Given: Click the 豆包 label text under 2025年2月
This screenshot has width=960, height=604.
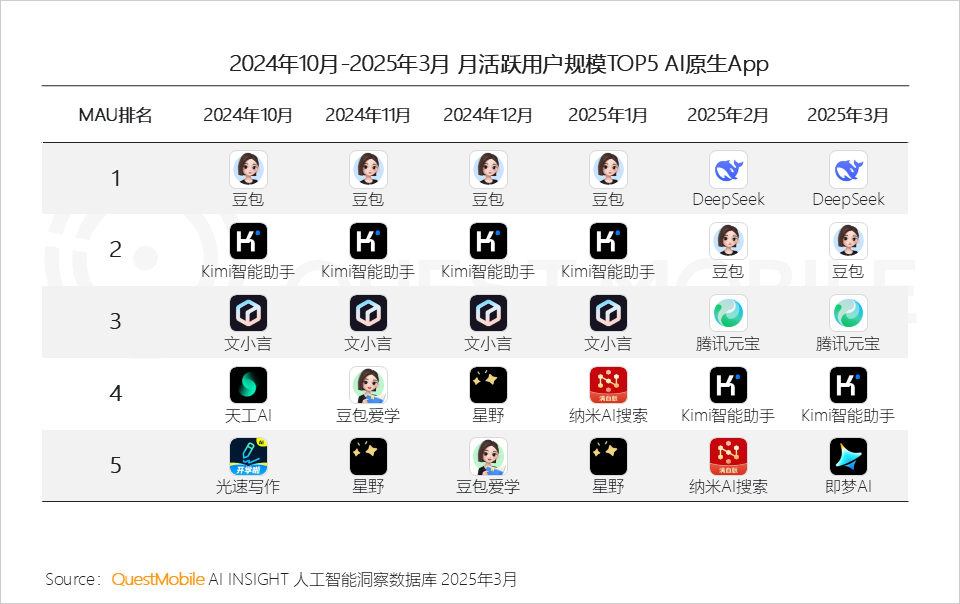Looking at the screenshot, I should [x=728, y=271].
